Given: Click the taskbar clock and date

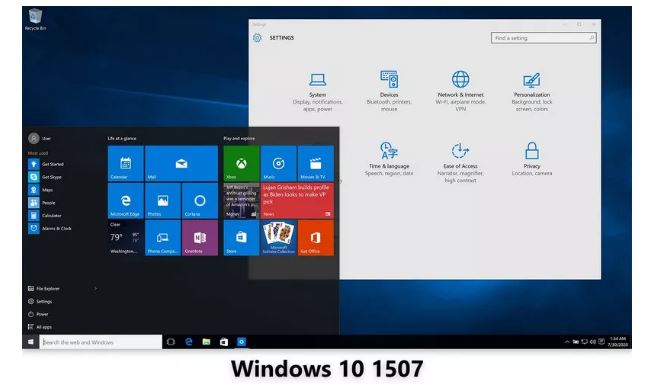Looking at the screenshot, I should [617, 342].
